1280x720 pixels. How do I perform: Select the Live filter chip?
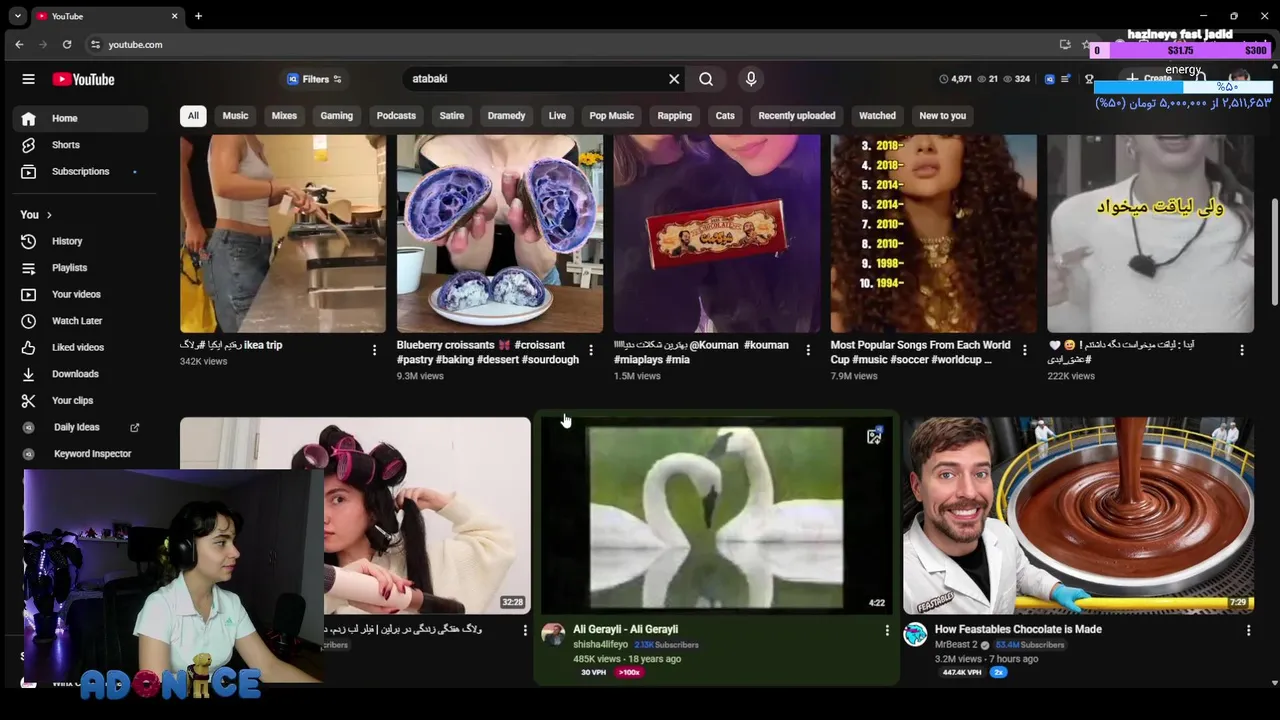(557, 116)
